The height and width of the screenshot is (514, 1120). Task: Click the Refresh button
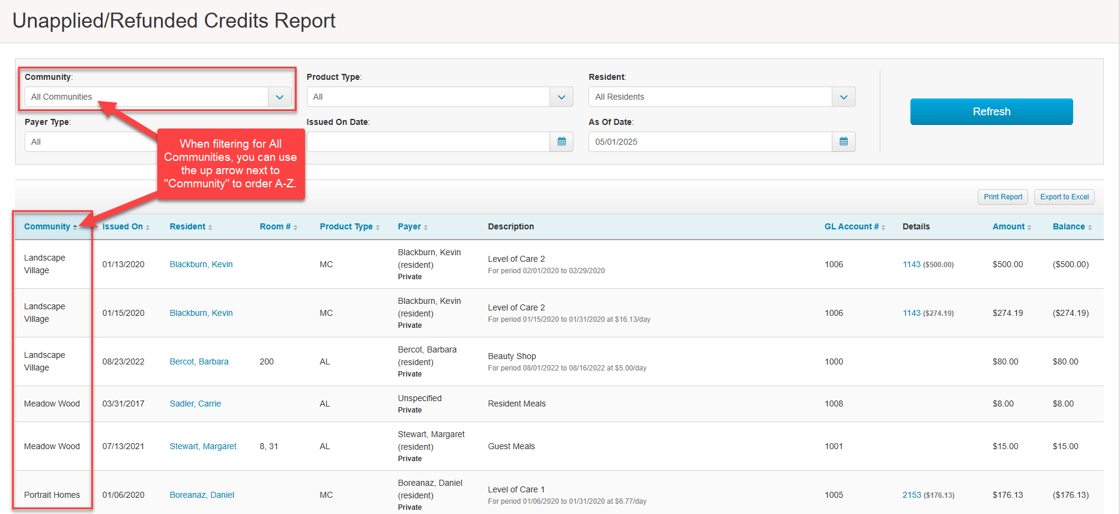pyautogui.click(x=991, y=111)
